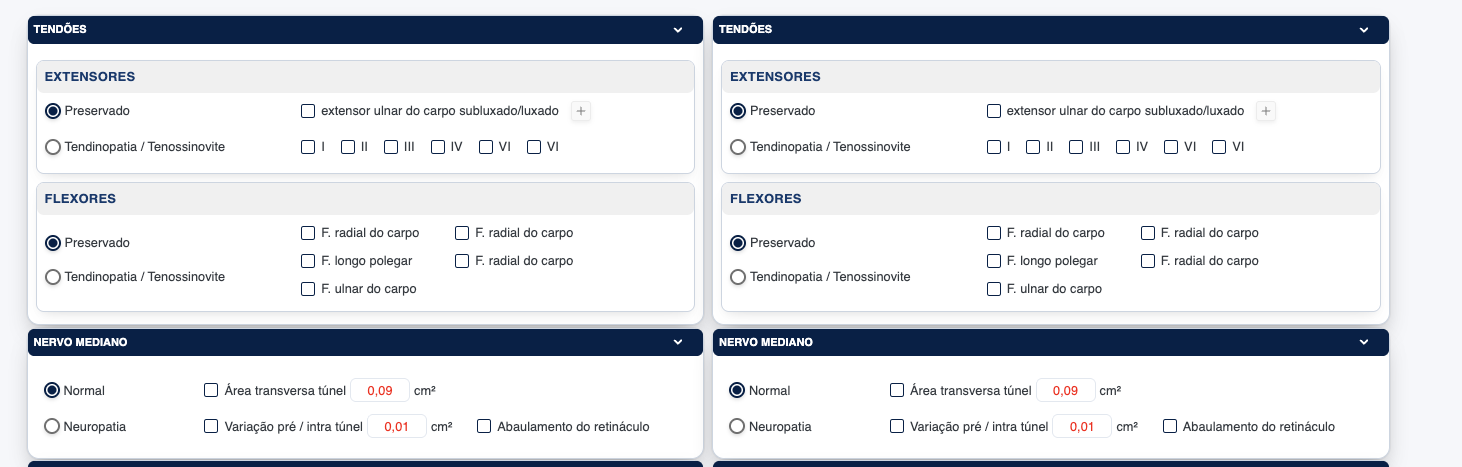Tick extensor compartment III in left panel
Image resolution: width=1462 pixels, height=467 pixels.
390,147
